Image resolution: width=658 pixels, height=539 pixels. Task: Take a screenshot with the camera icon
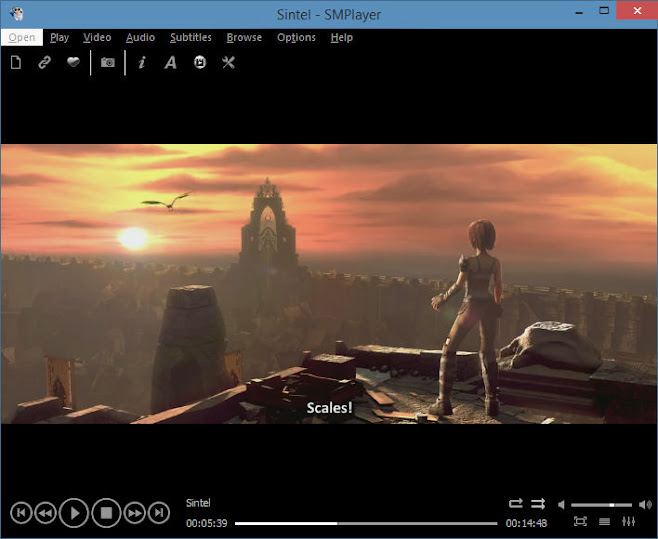tap(108, 63)
